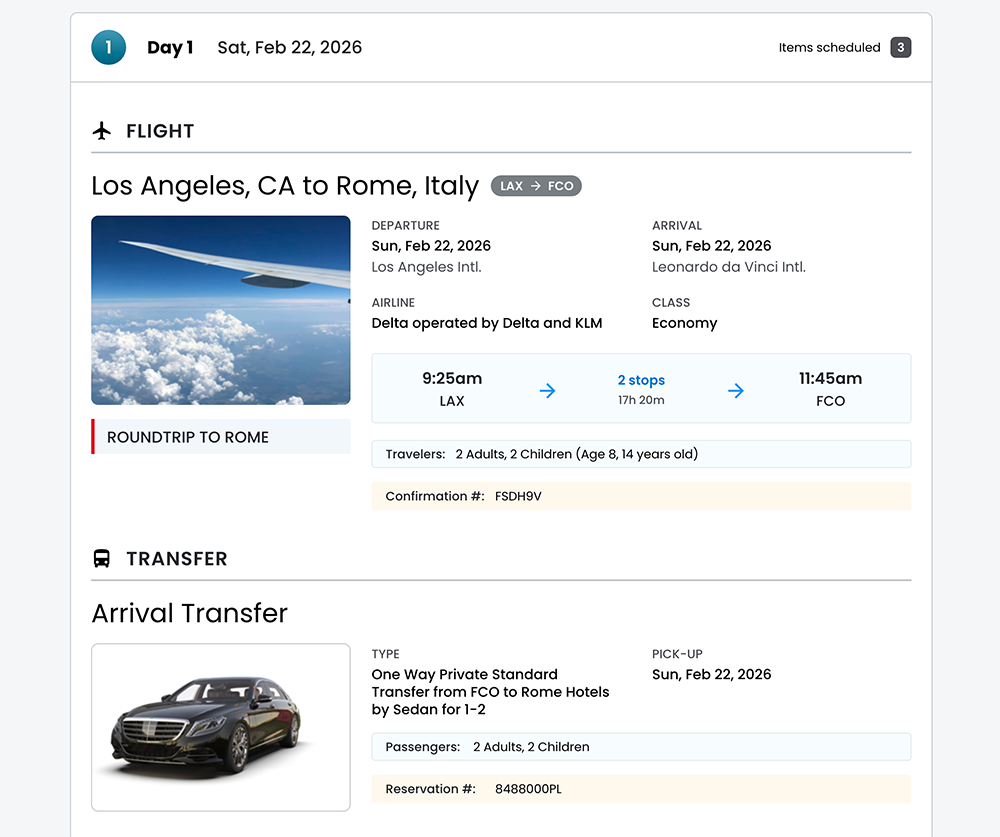The image size is (1000, 837).
Task: Click the transfer Passengers info row
Action: [x=641, y=747]
